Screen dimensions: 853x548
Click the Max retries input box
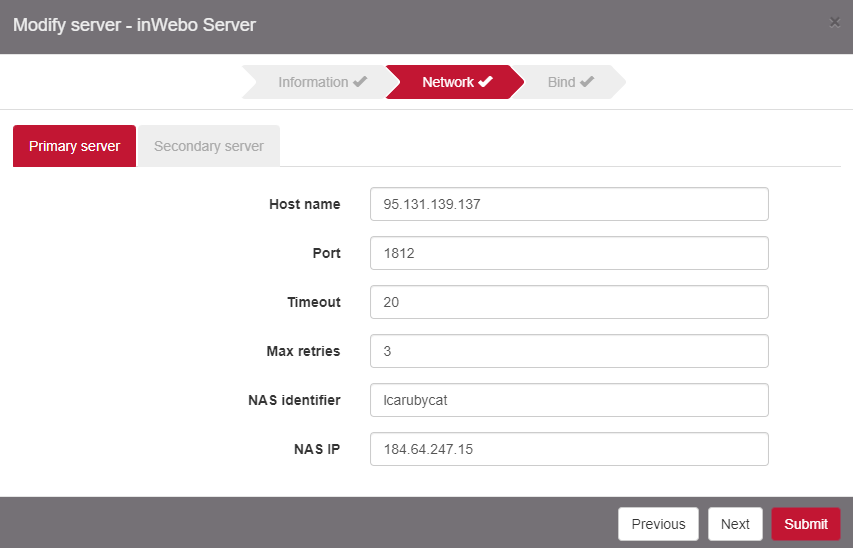click(568, 351)
